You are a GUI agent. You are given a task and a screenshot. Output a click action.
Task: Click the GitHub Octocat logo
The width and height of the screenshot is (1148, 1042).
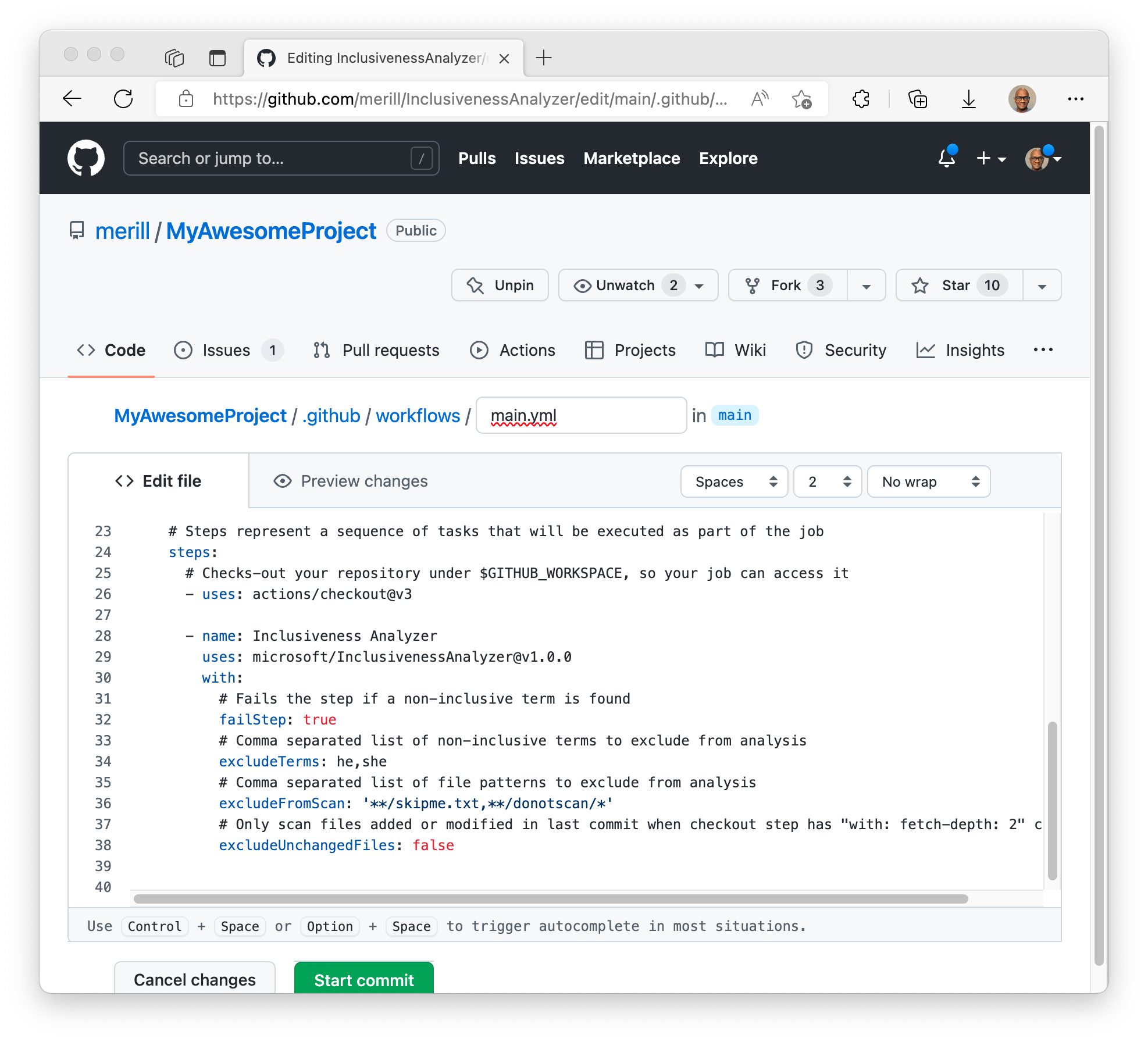tap(86, 158)
